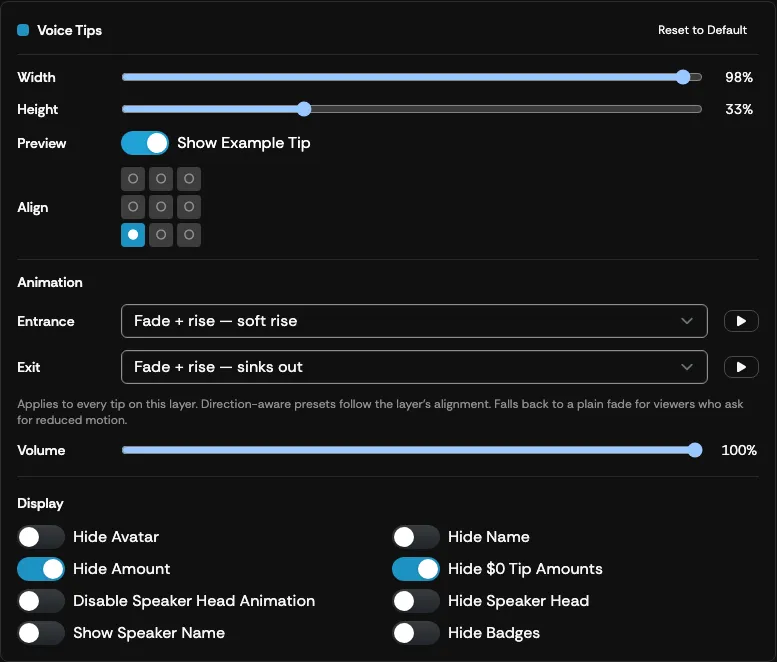Screen dimensions: 777x662
Task: Reset Voice Tips settings to default
Action: (x=702, y=30)
